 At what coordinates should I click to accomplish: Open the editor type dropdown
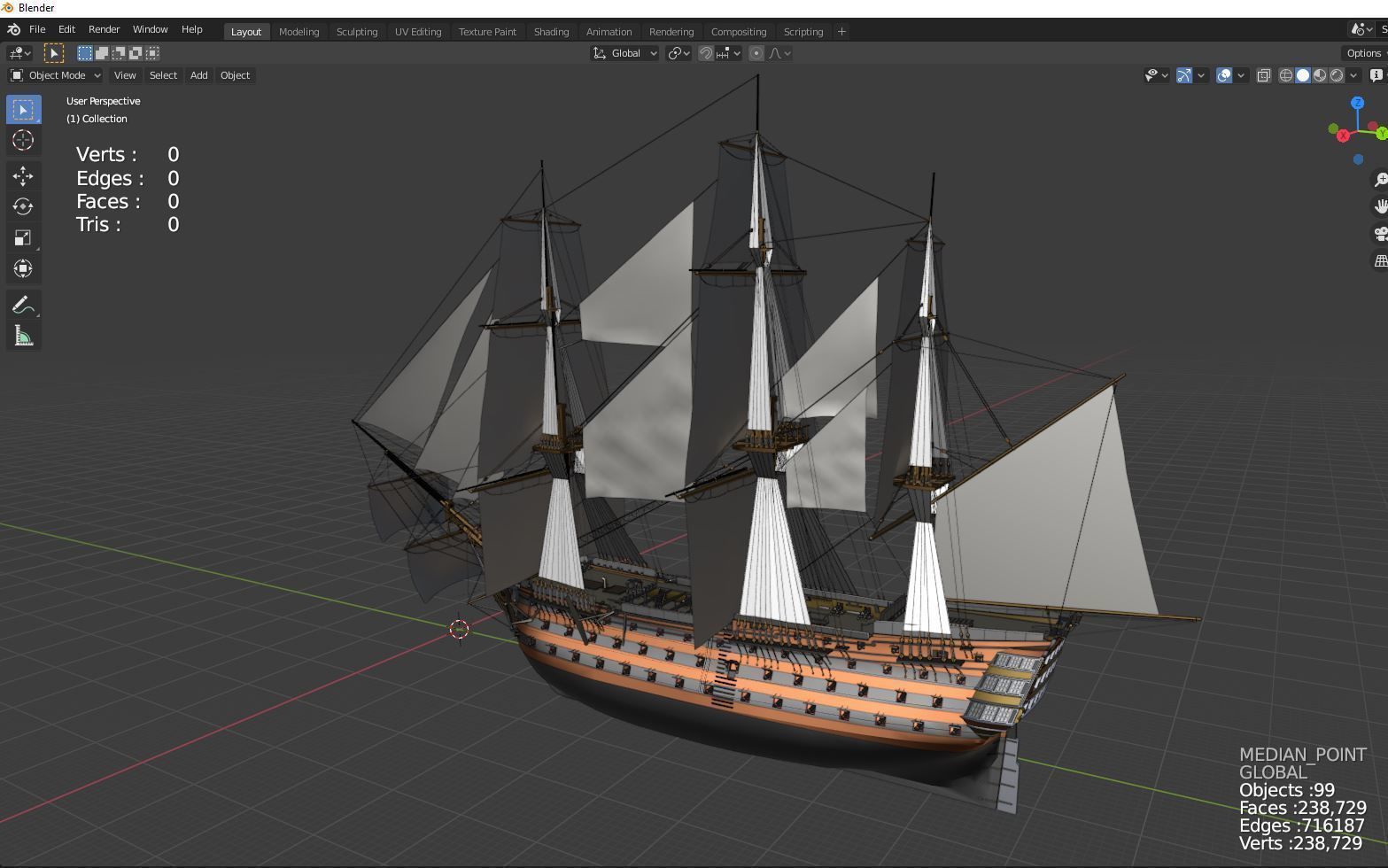coord(19,53)
